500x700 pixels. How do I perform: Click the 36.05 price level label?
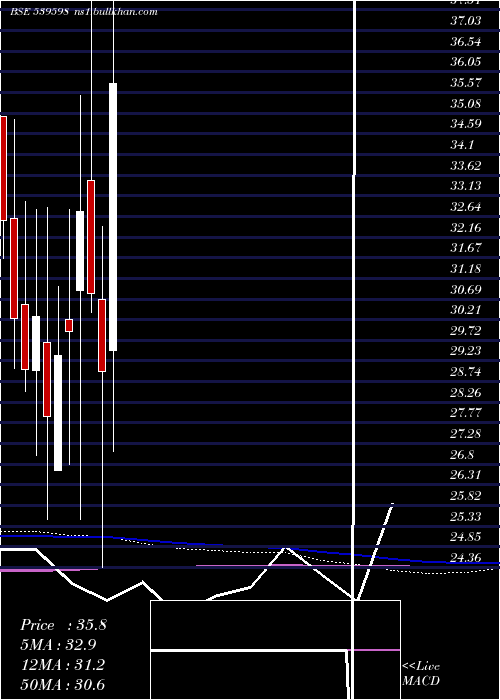coord(466,62)
